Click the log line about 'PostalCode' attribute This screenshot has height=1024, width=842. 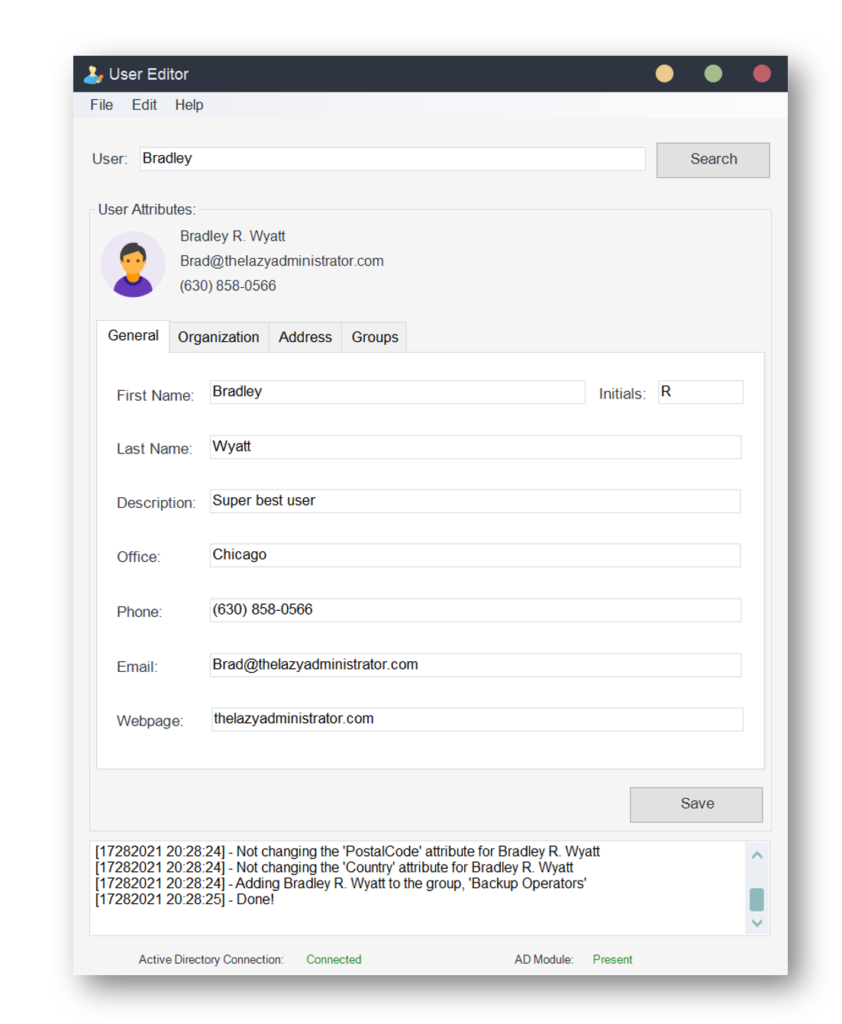pyautogui.click(x=348, y=852)
